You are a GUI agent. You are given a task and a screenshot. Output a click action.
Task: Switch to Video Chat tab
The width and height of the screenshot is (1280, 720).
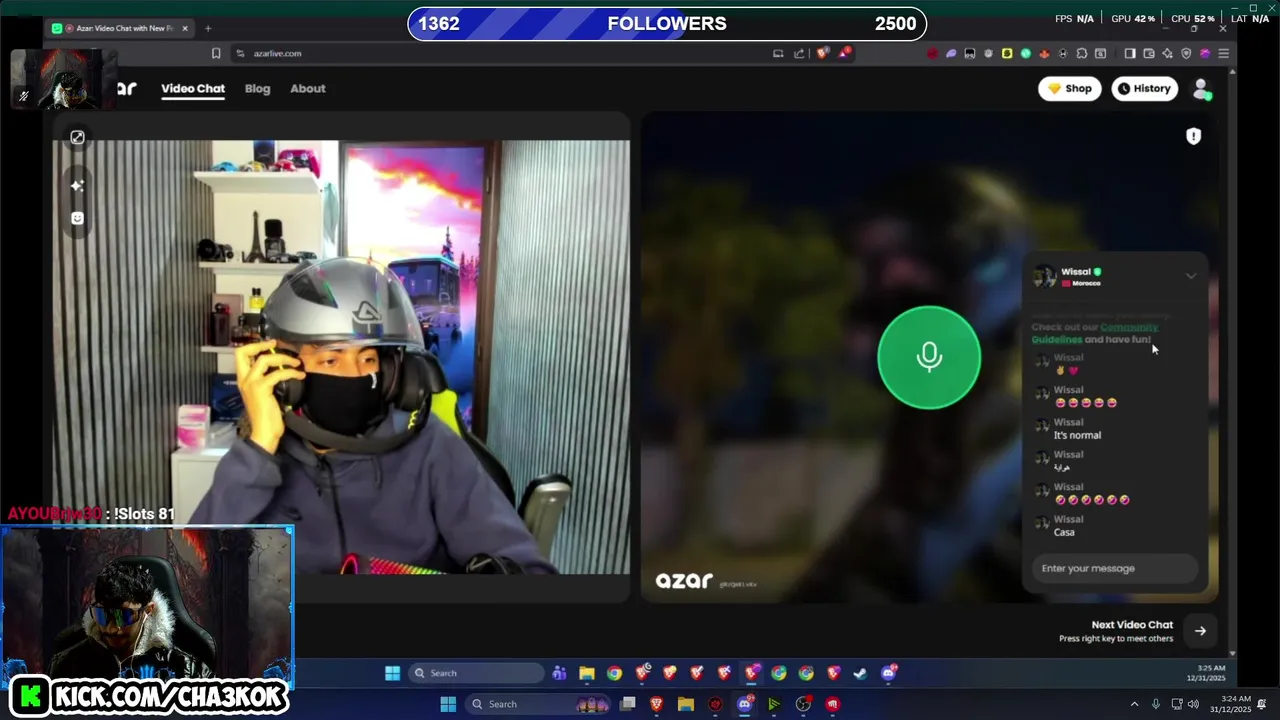(x=193, y=88)
